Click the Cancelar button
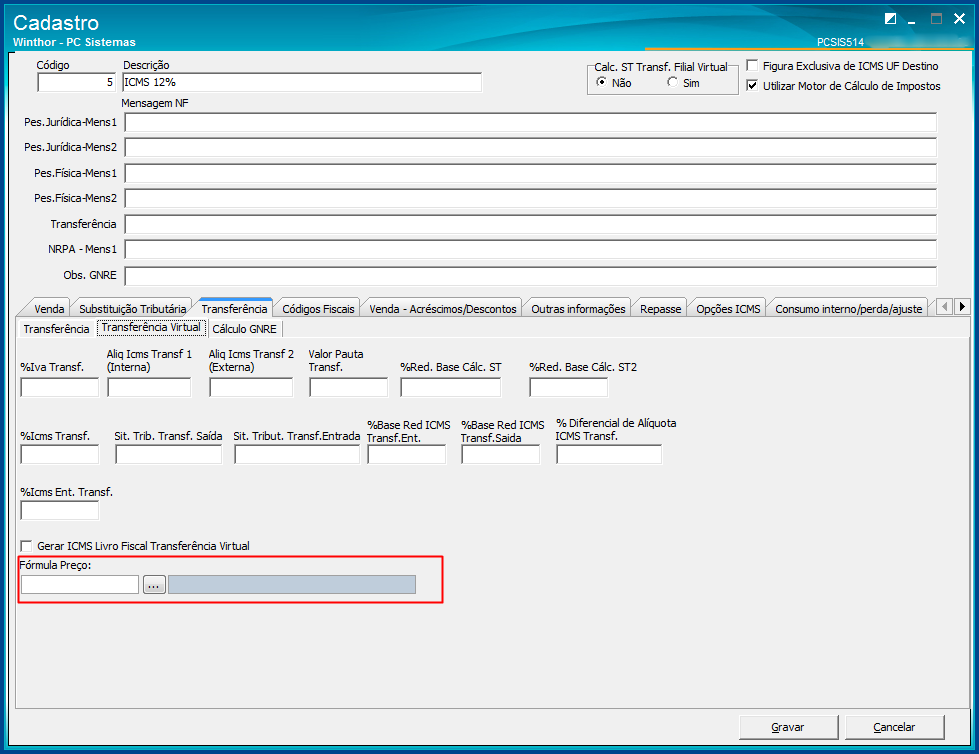The width and height of the screenshot is (979, 754). click(x=894, y=727)
